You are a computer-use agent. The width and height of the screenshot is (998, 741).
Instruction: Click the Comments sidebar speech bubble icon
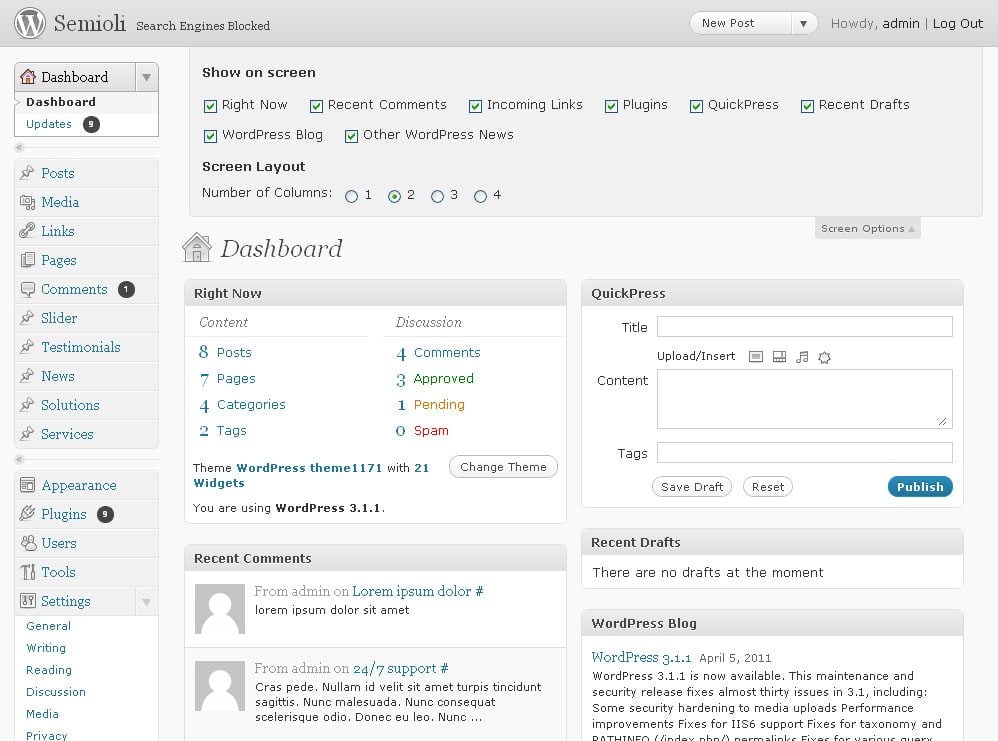click(x=27, y=289)
